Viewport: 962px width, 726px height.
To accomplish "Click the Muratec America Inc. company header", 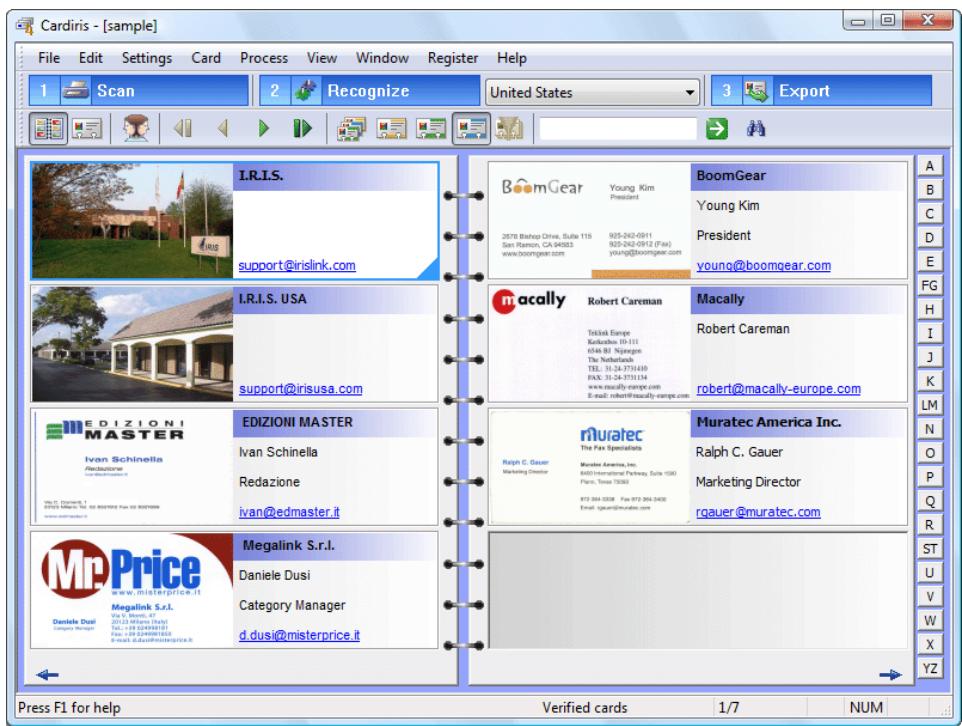I will click(x=799, y=422).
